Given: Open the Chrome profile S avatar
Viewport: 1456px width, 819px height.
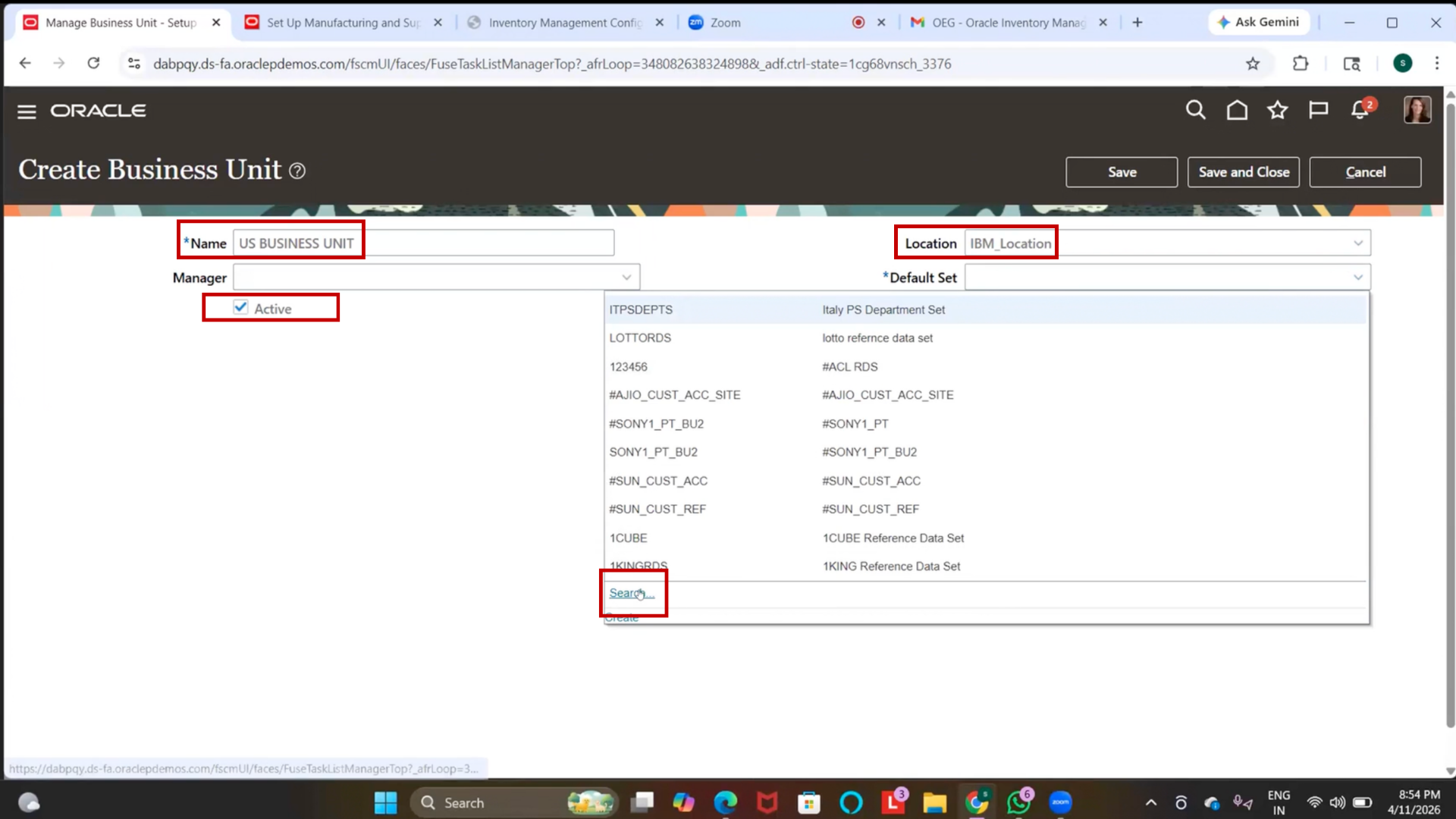Looking at the screenshot, I should coord(1402,64).
